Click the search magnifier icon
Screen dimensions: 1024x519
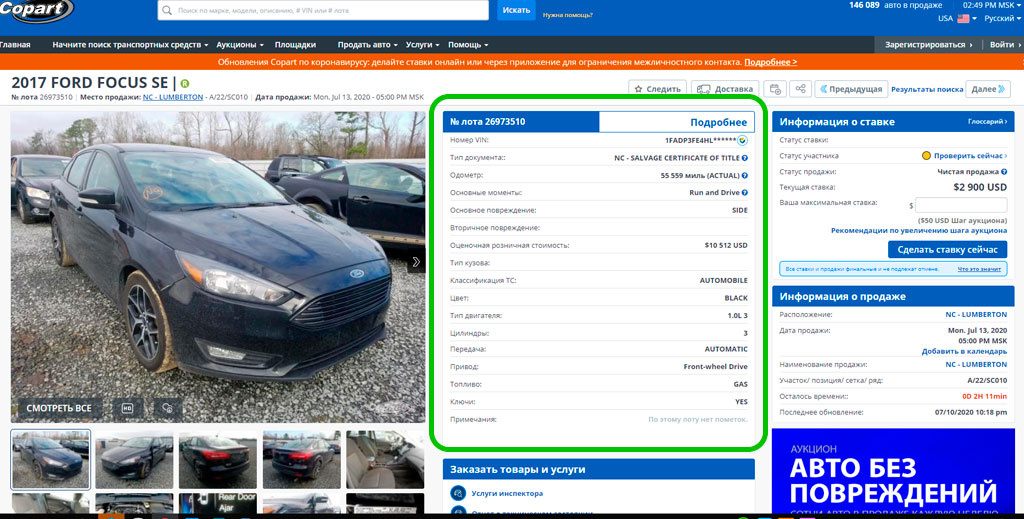point(167,10)
